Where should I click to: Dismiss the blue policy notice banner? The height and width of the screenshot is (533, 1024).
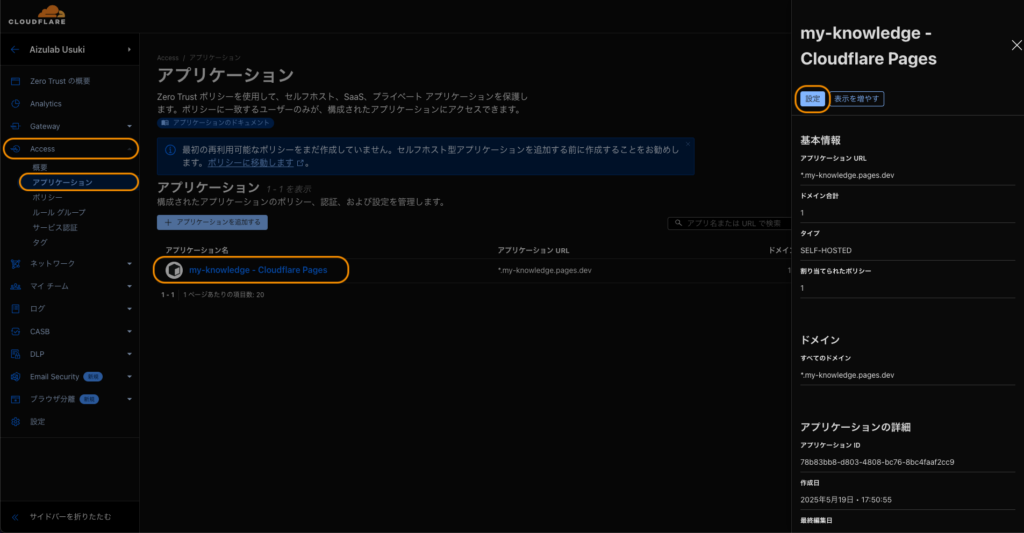pyautogui.click(x=688, y=144)
